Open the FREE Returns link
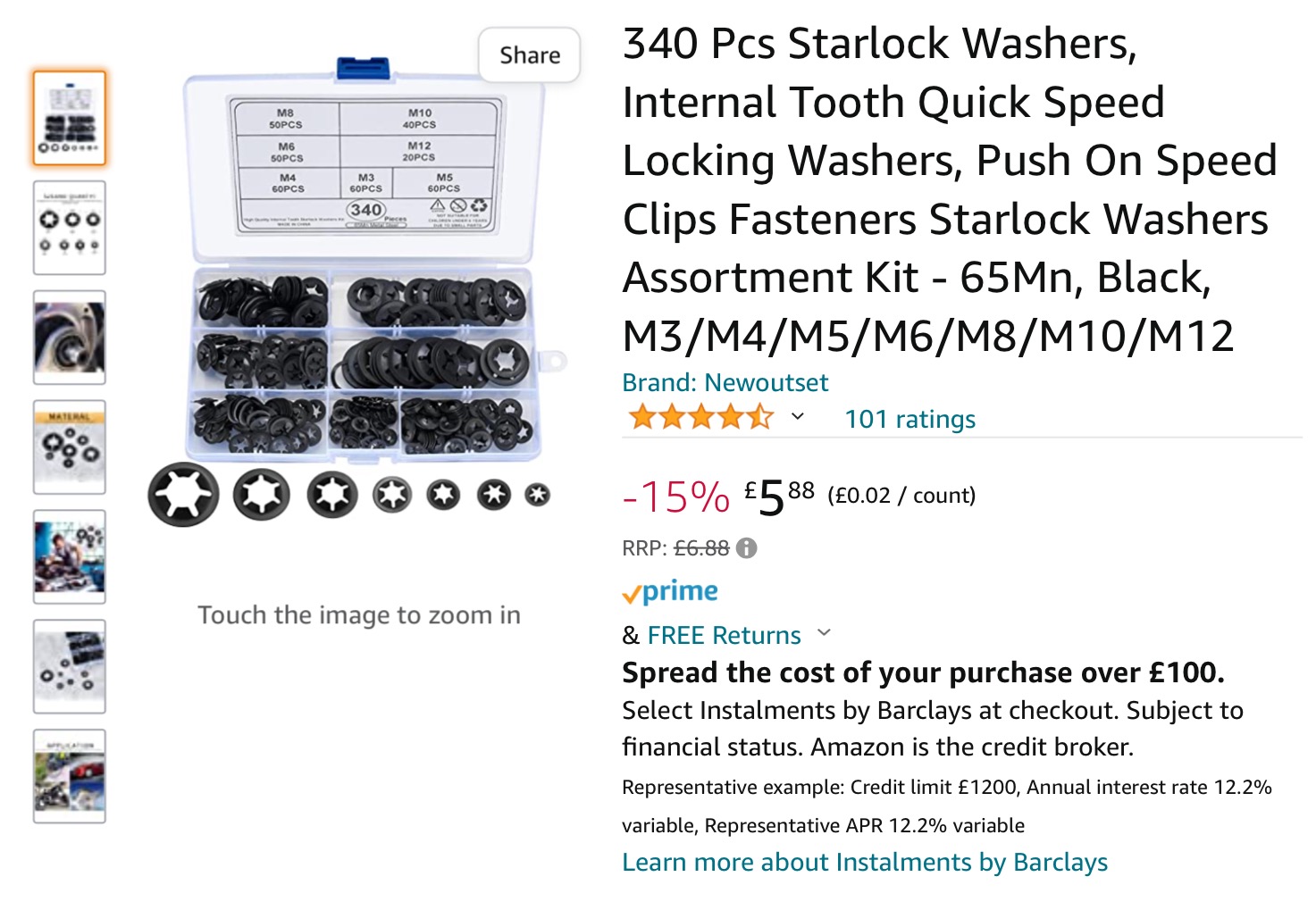The image size is (1316, 910). tap(724, 636)
